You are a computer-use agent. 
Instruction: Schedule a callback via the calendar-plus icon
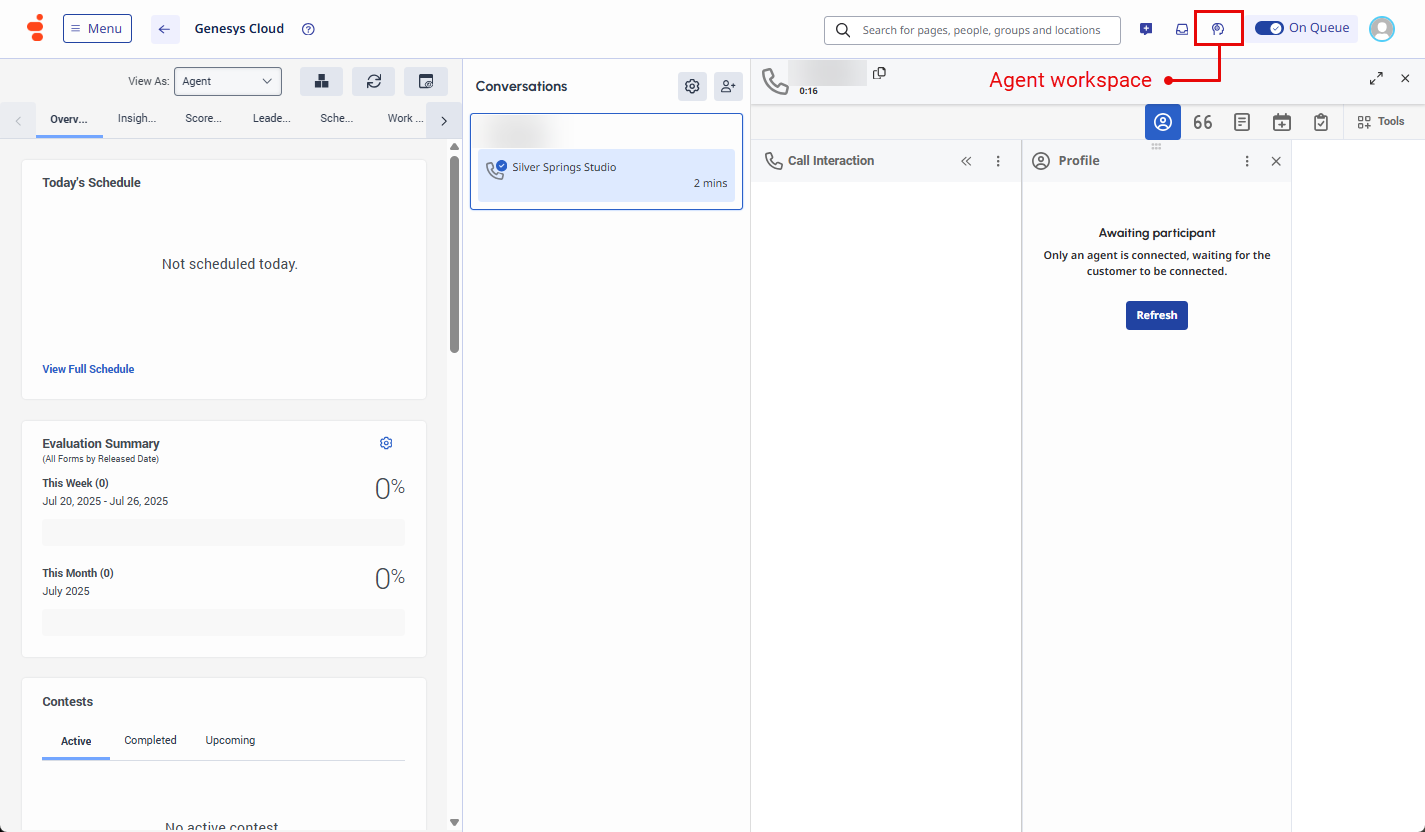pyautogui.click(x=1282, y=121)
